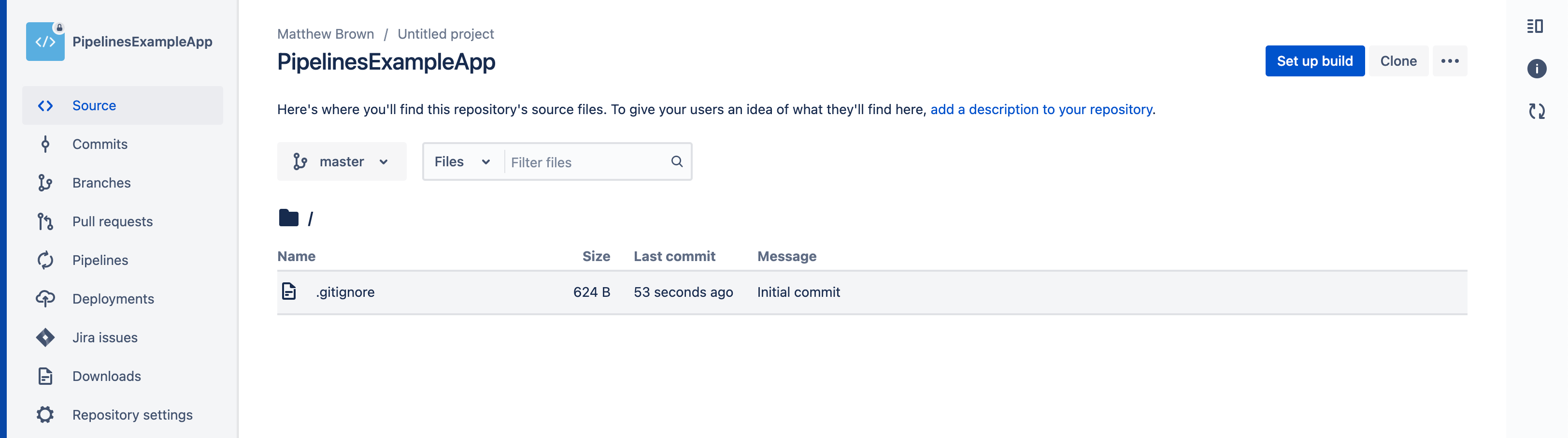
Task: Open the master branch selector
Action: tap(342, 161)
